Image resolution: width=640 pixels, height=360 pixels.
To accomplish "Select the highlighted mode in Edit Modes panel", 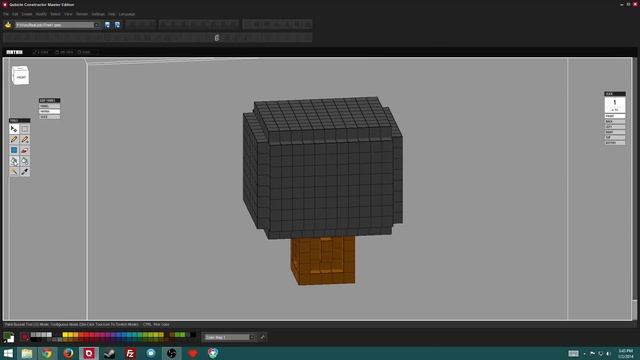I will click(x=49, y=111).
